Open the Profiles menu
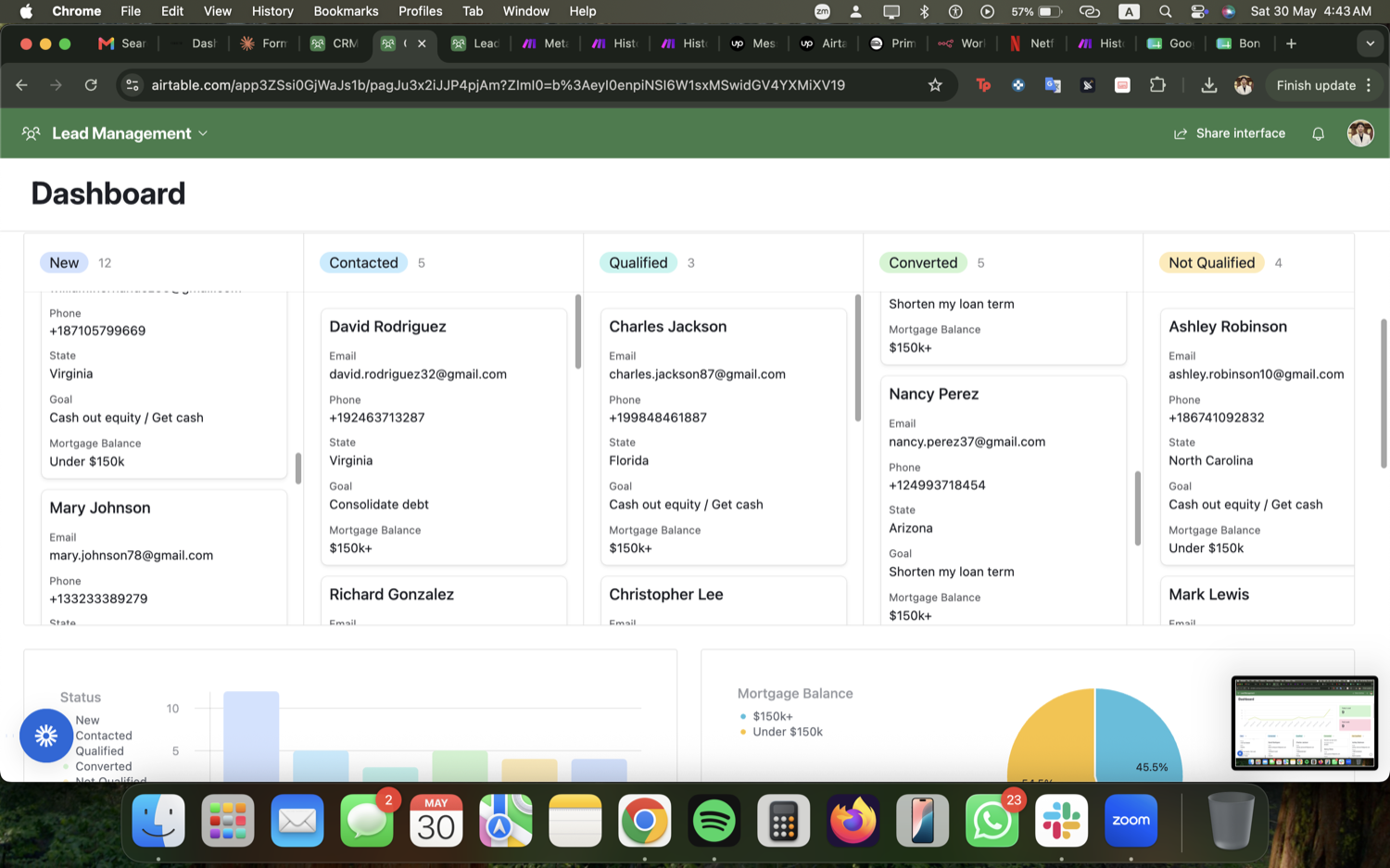 pyautogui.click(x=420, y=11)
